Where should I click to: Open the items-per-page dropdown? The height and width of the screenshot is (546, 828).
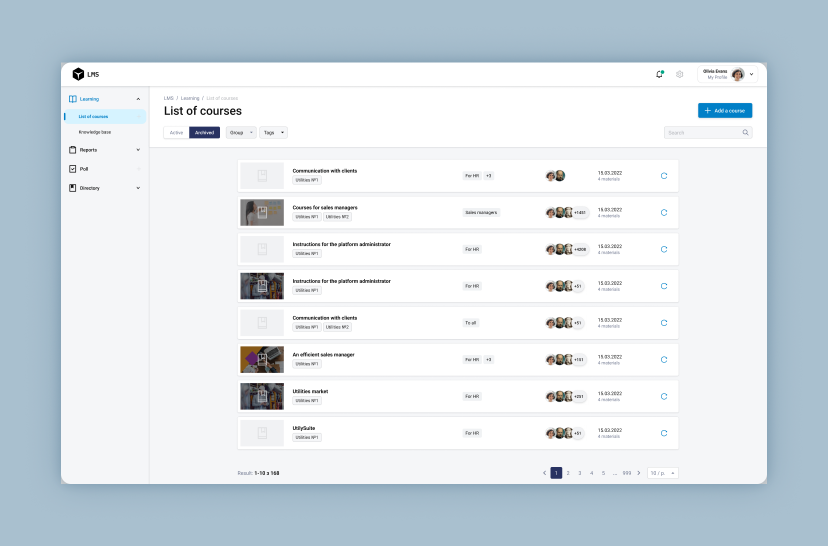click(662, 473)
